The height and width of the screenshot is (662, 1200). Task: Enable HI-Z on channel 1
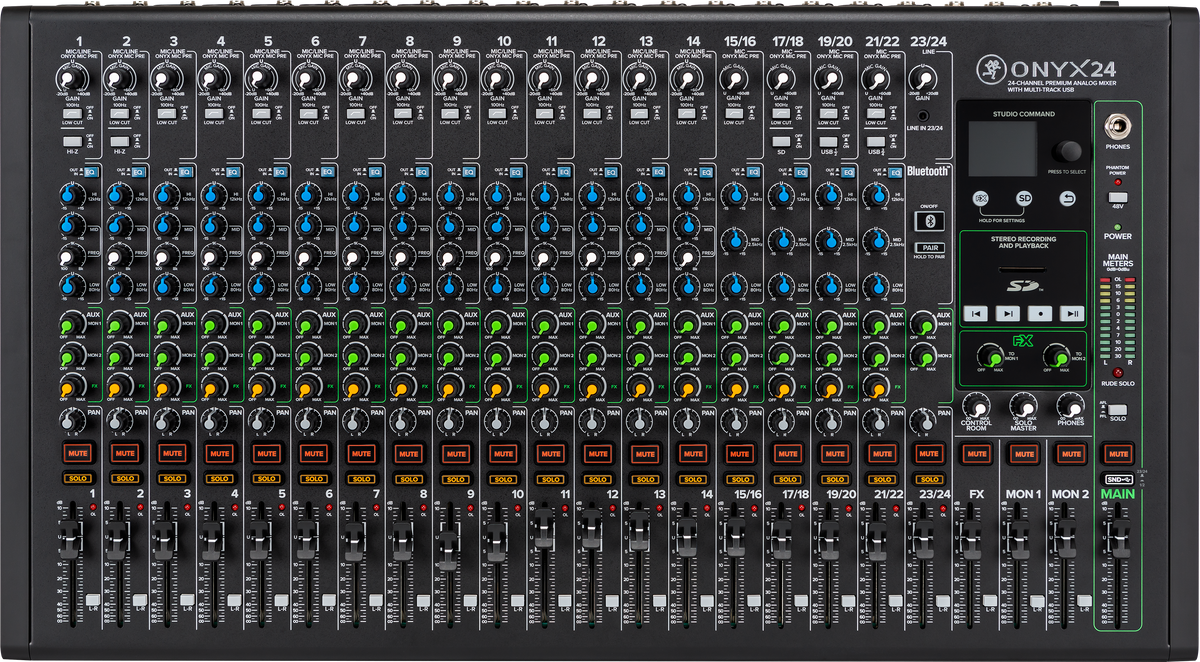72,143
